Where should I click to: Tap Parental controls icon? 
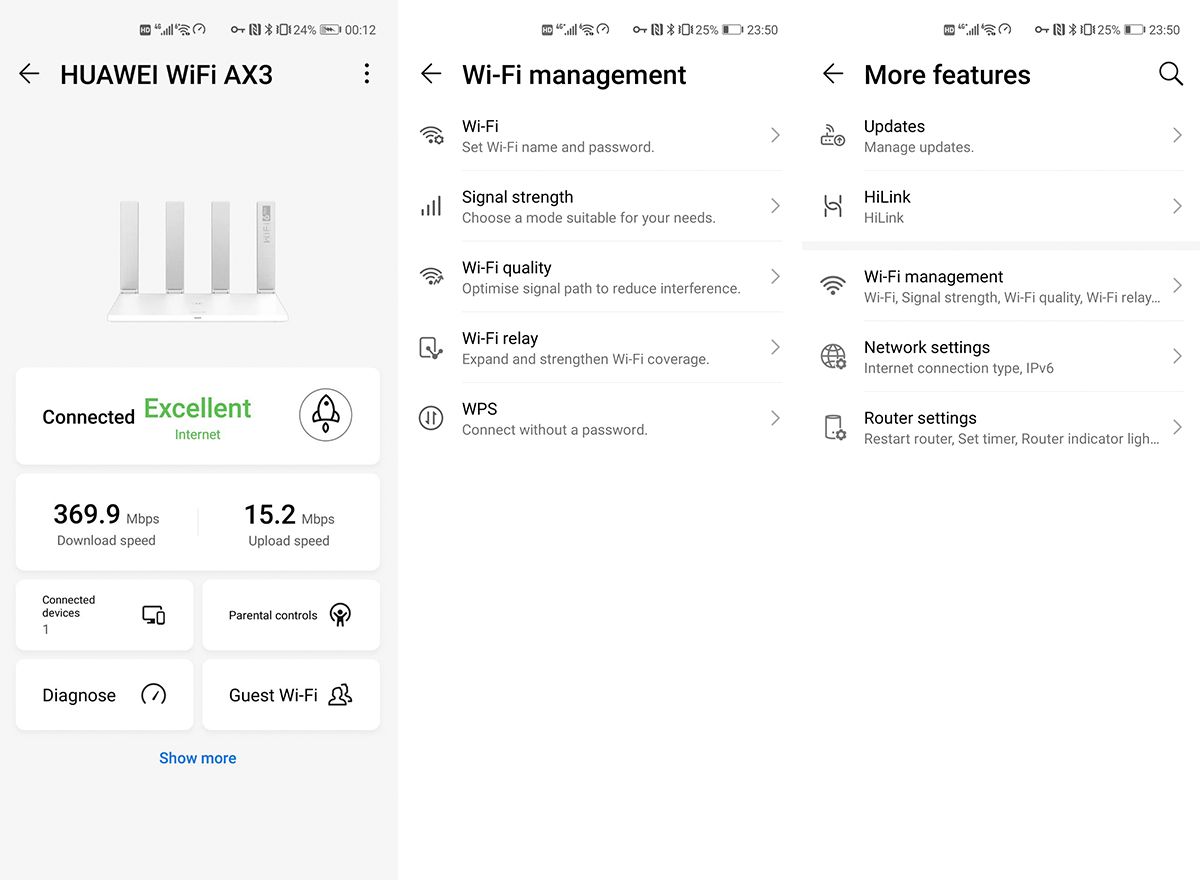click(341, 615)
